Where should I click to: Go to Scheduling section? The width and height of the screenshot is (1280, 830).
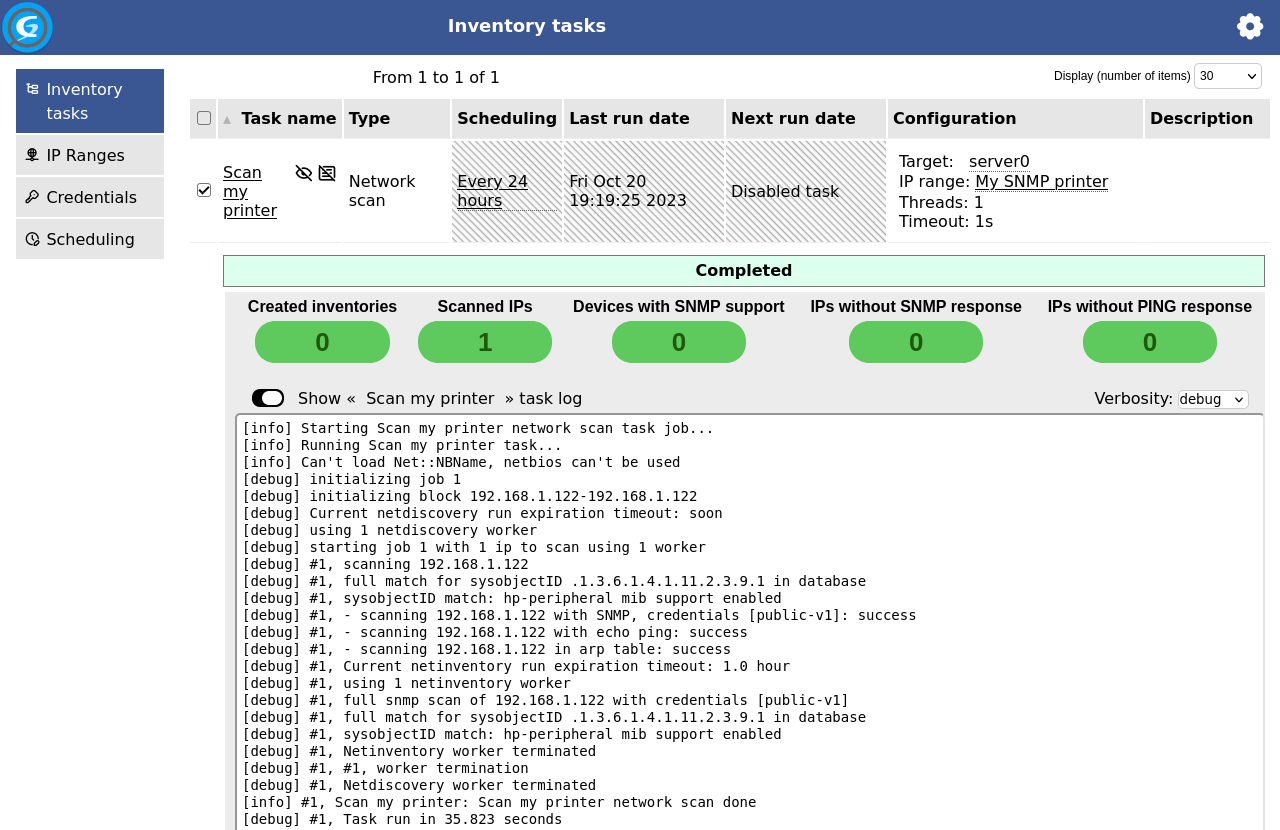pyautogui.click(x=90, y=239)
